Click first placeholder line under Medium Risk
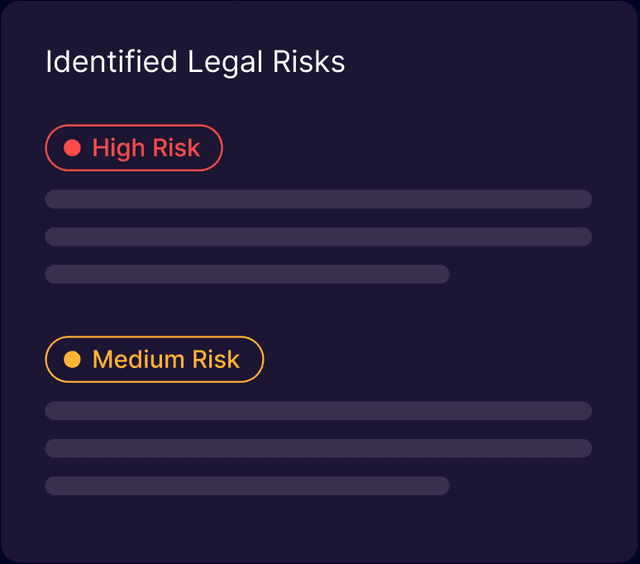The height and width of the screenshot is (564, 640). [x=318, y=411]
